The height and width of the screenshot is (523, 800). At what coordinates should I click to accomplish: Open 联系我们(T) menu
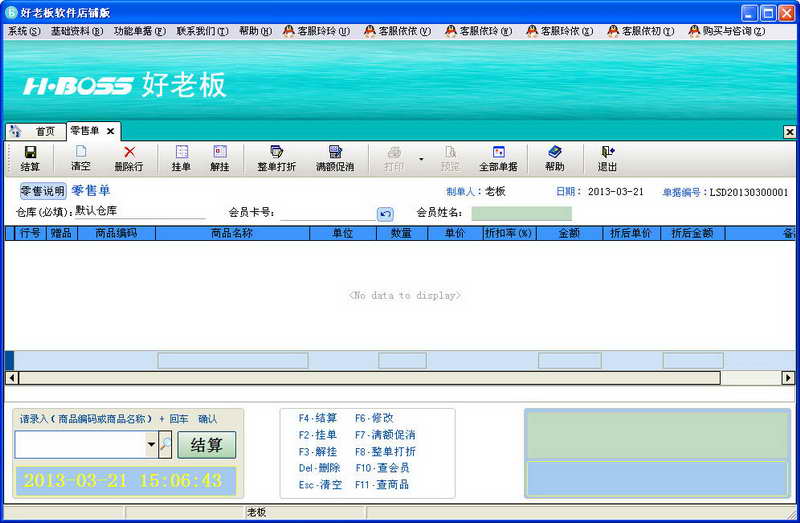click(203, 31)
